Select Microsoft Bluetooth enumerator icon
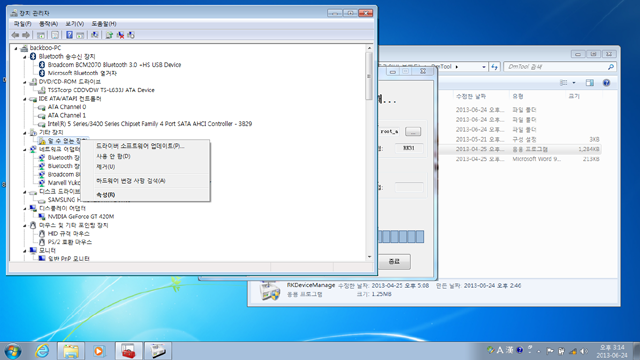640x360 pixels. 42,73
